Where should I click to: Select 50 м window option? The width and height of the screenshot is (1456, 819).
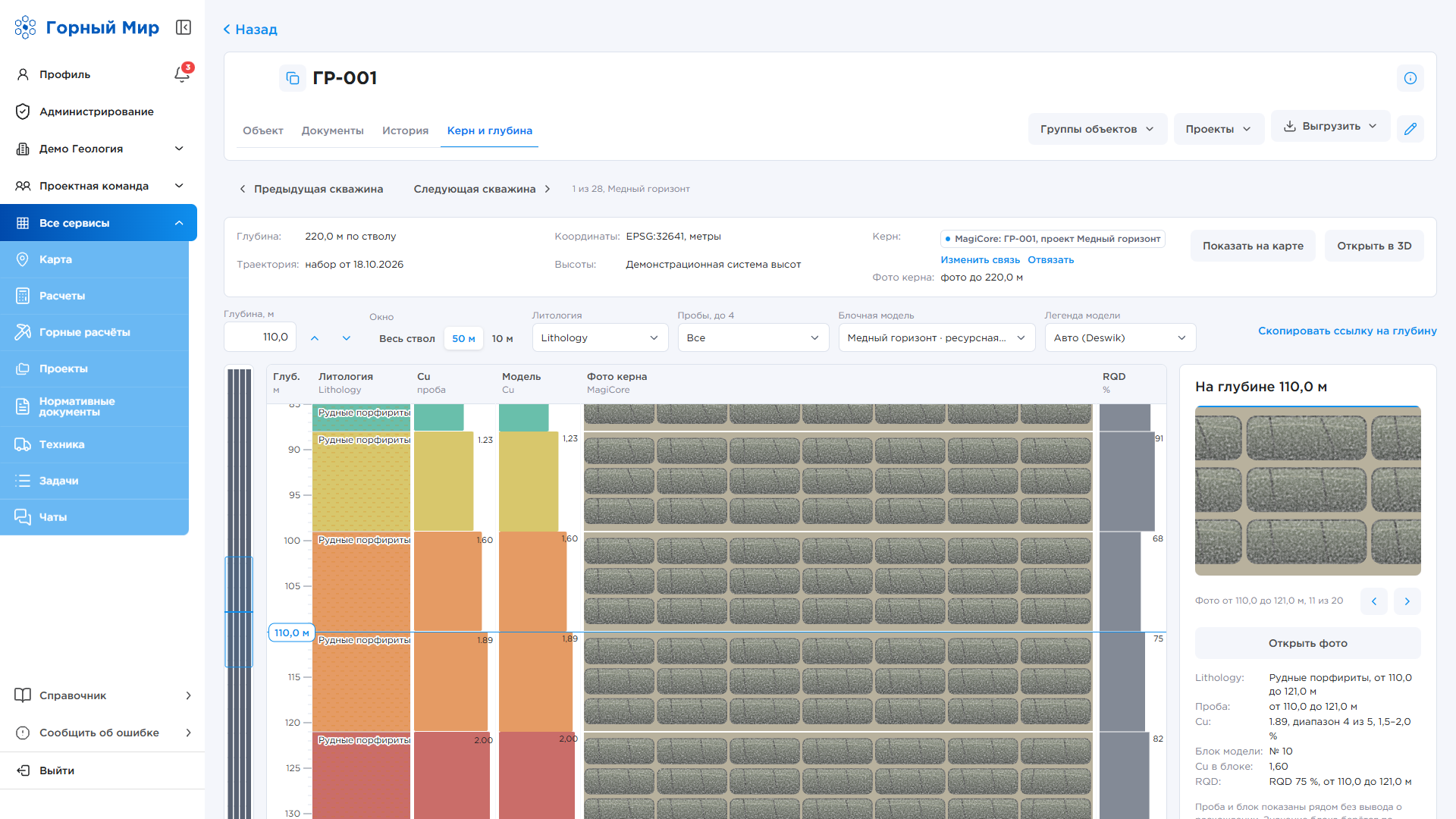463,338
